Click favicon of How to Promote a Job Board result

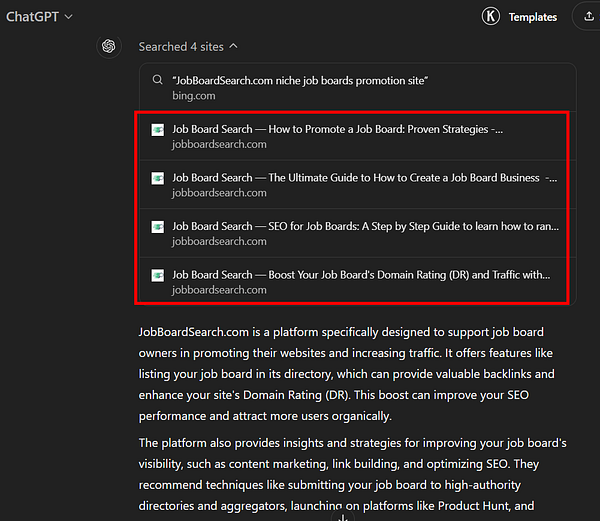[x=157, y=130]
